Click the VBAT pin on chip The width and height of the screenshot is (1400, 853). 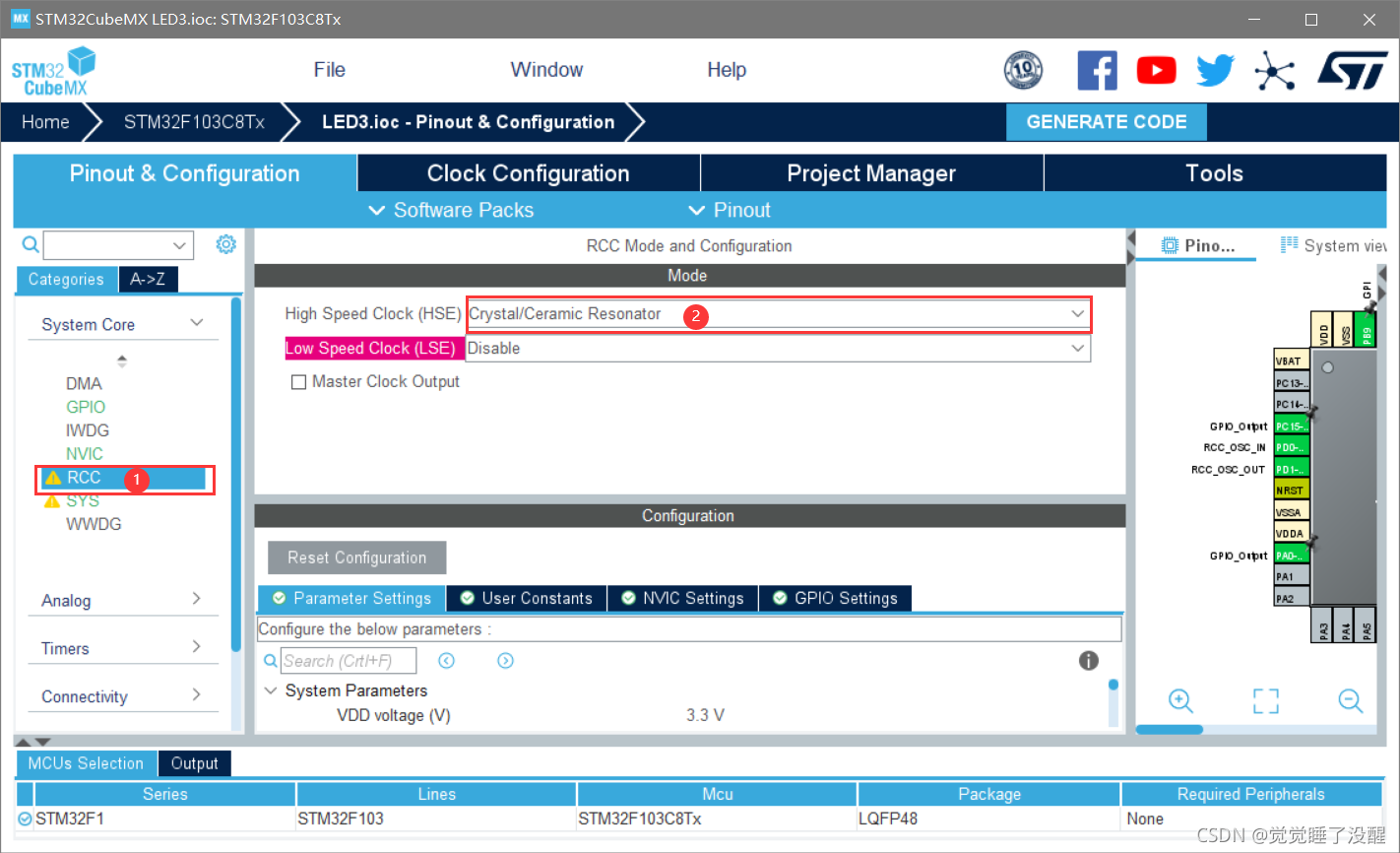point(1292,361)
